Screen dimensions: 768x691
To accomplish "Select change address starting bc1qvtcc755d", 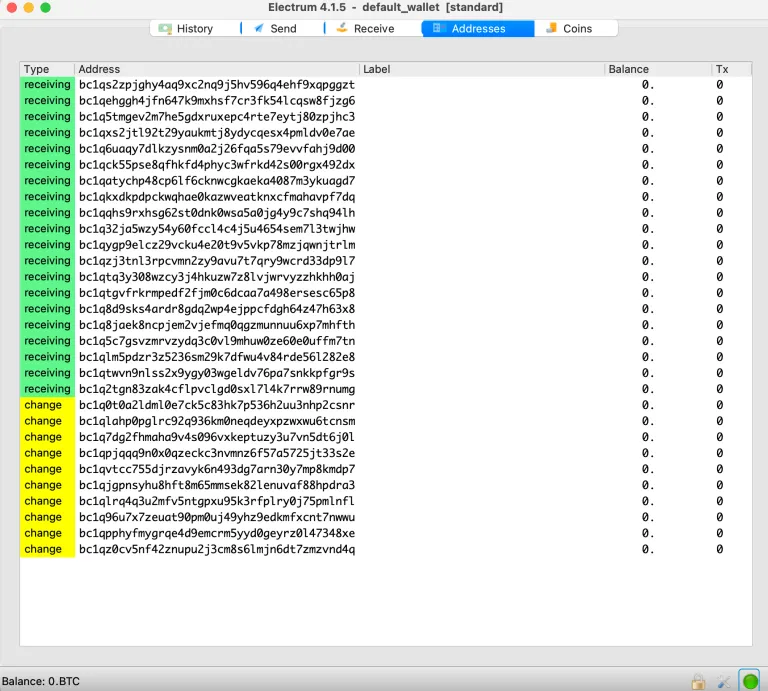I will pyautogui.click(x=217, y=469).
